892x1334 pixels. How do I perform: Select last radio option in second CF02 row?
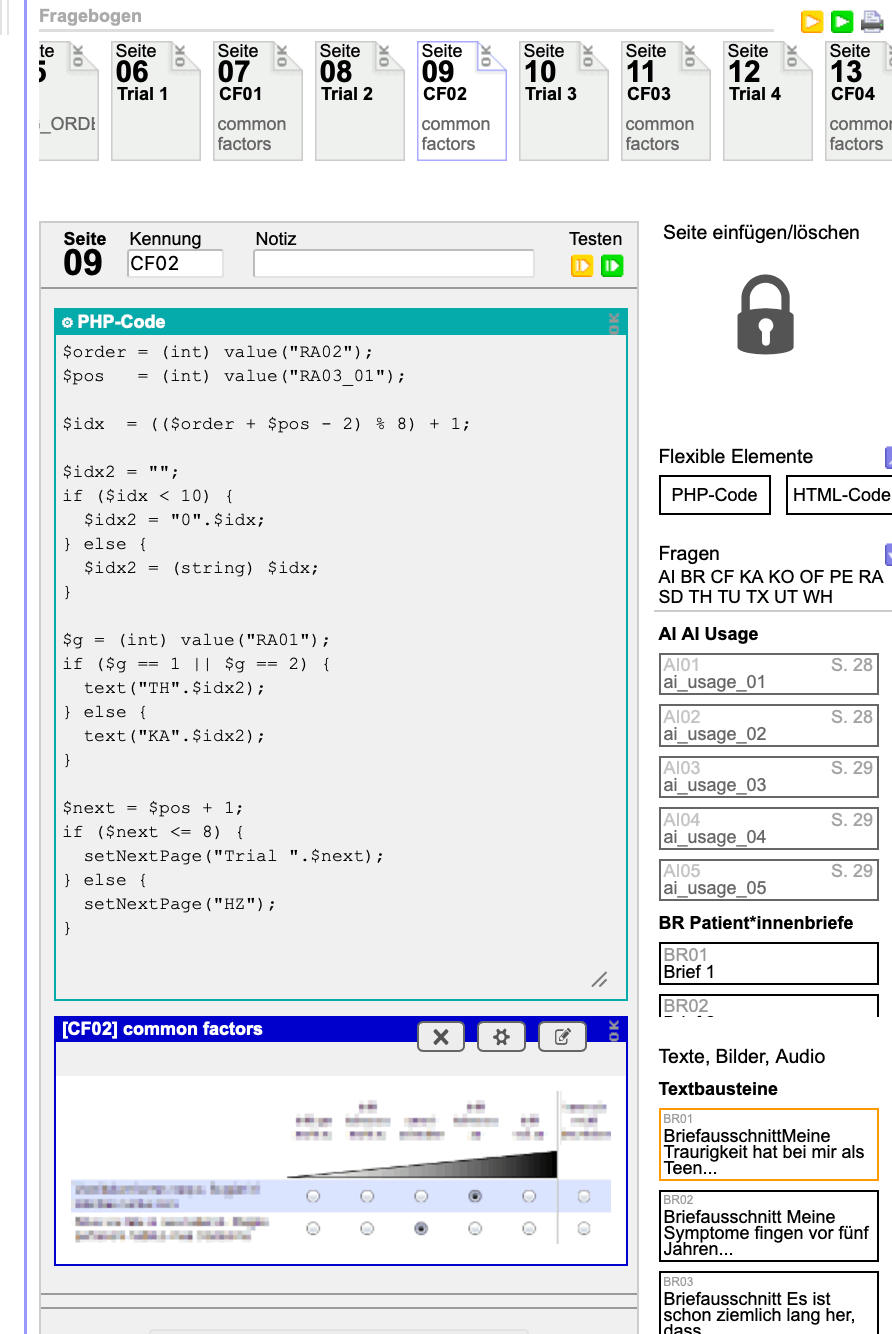tap(583, 1228)
